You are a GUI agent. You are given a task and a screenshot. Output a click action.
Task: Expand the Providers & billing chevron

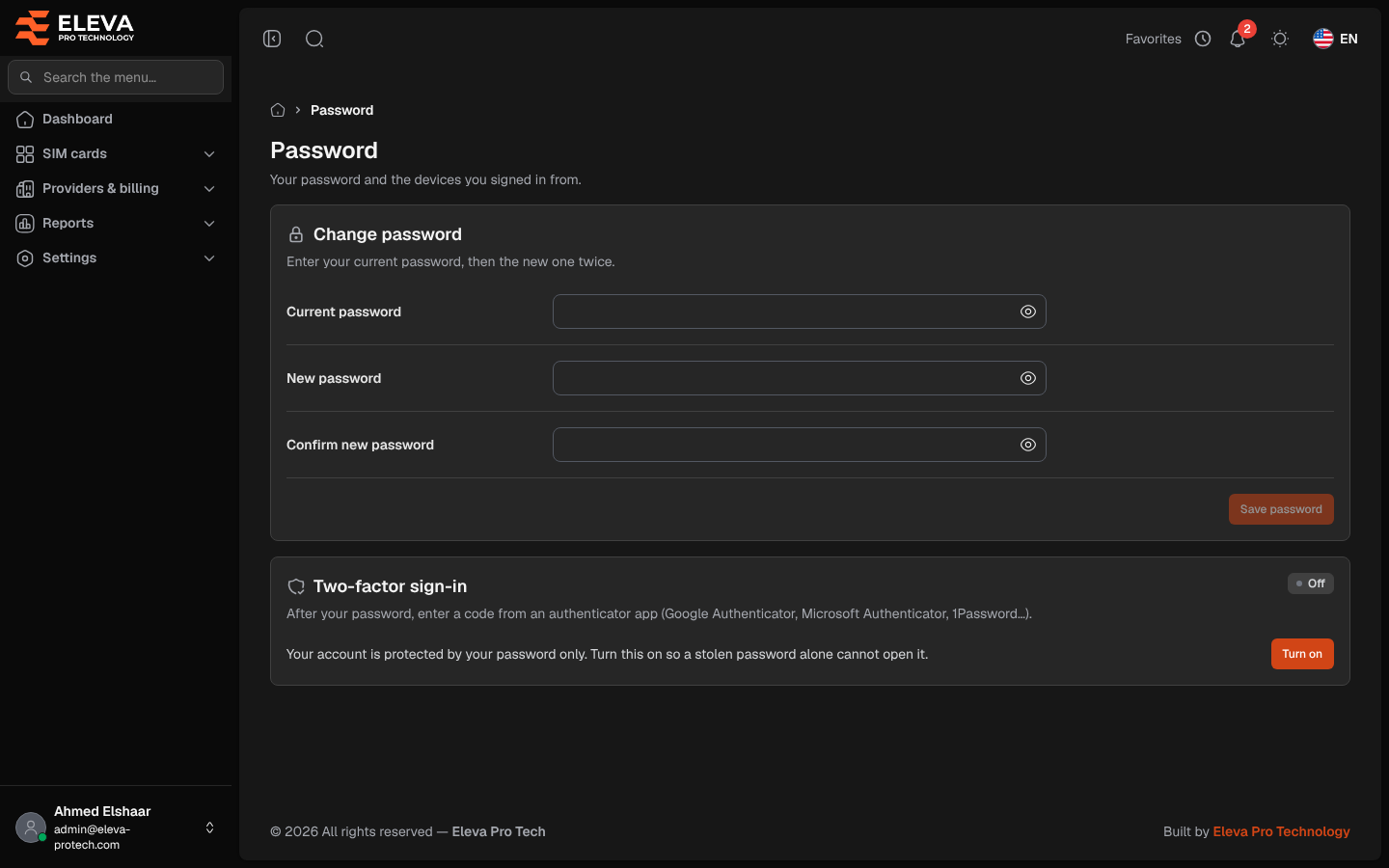click(209, 188)
